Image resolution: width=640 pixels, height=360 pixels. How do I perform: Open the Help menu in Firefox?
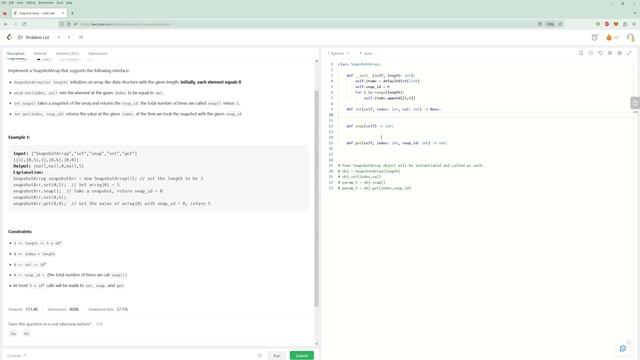tap(69, 2)
